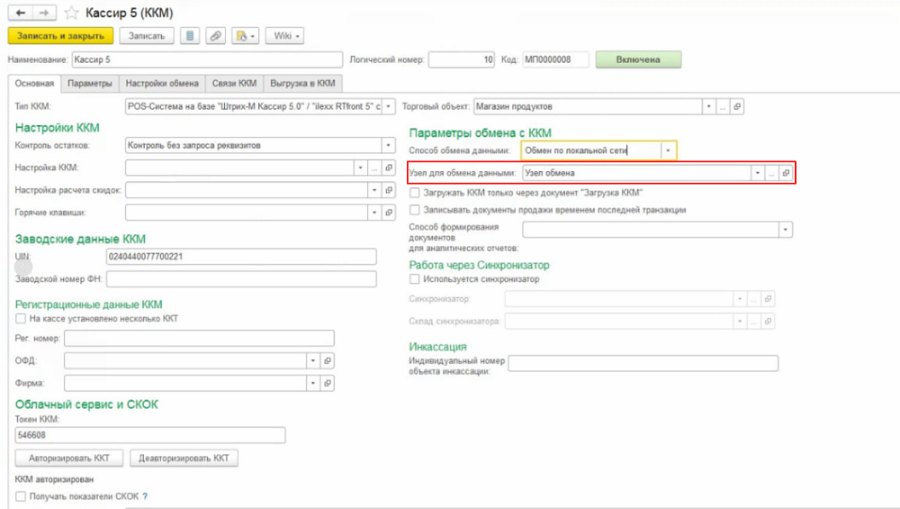Image resolution: width=900 pixels, height=509 pixels.
Task: Expand Настройка ККМ dropdown arrow
Action: (360, 168)
